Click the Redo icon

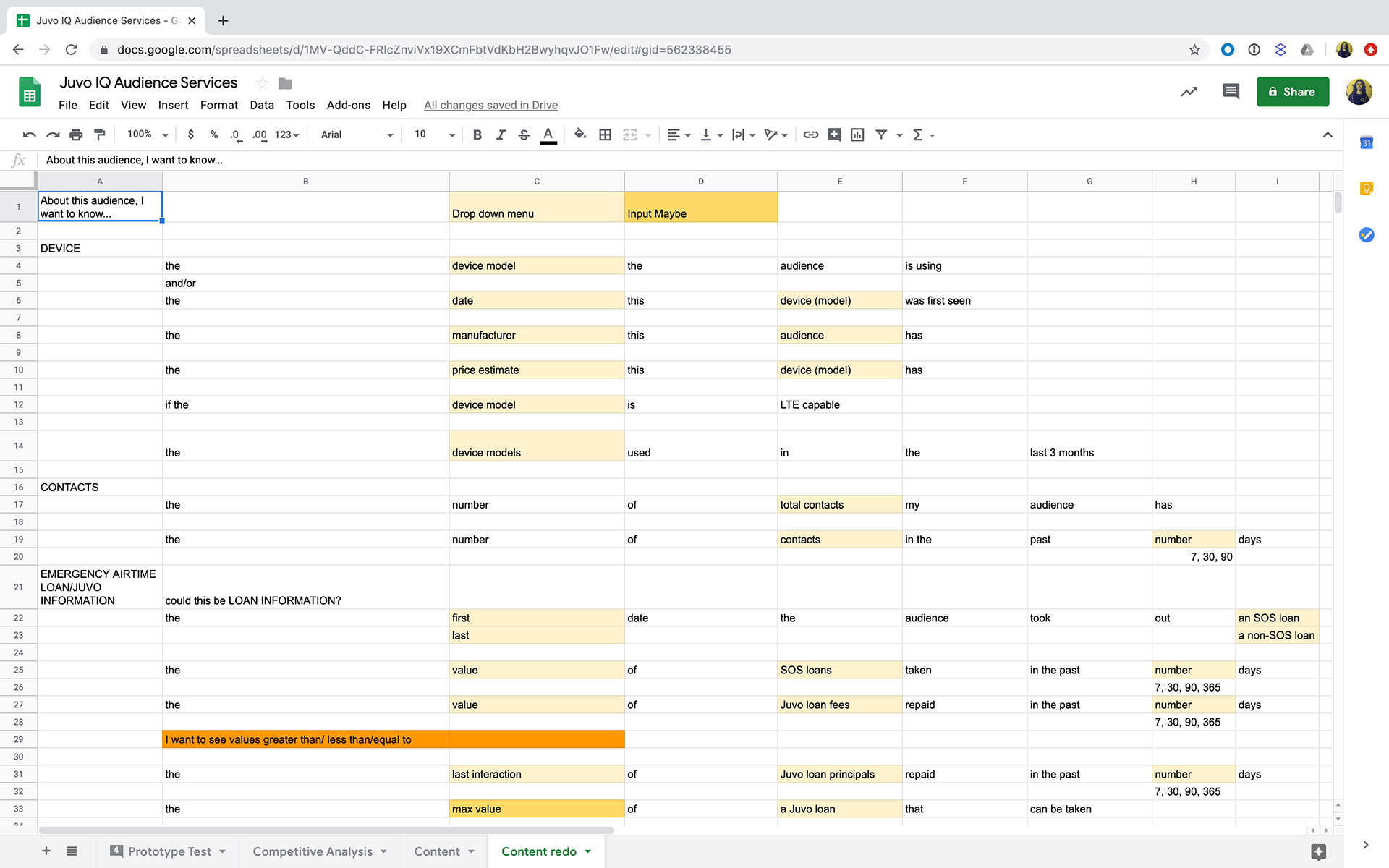[53, 135]
